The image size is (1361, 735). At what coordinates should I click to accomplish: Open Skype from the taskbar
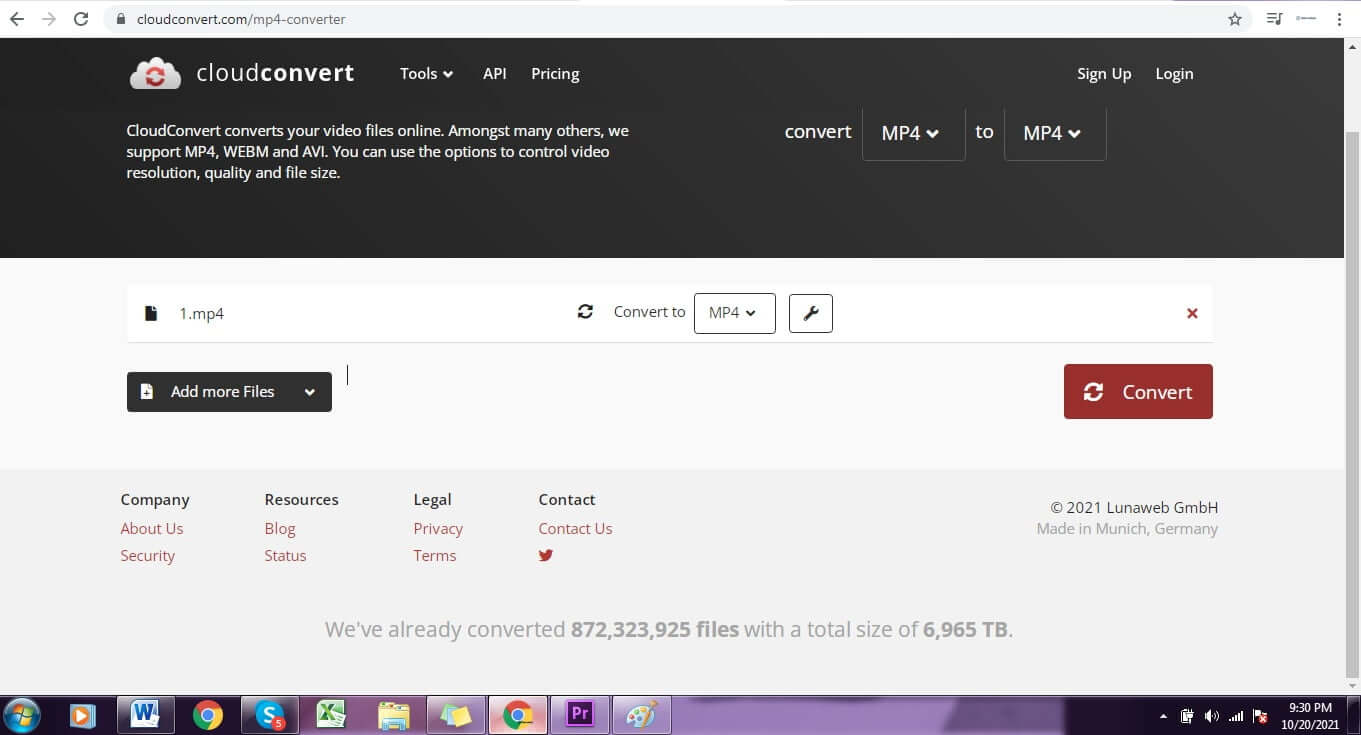click(x=270, y=715)
